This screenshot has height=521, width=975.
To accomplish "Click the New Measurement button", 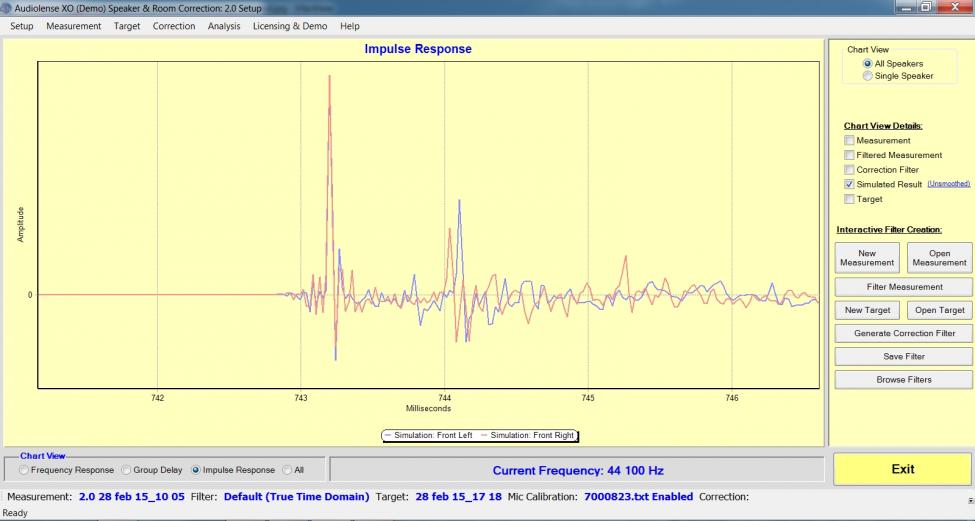I will (867, 258).
